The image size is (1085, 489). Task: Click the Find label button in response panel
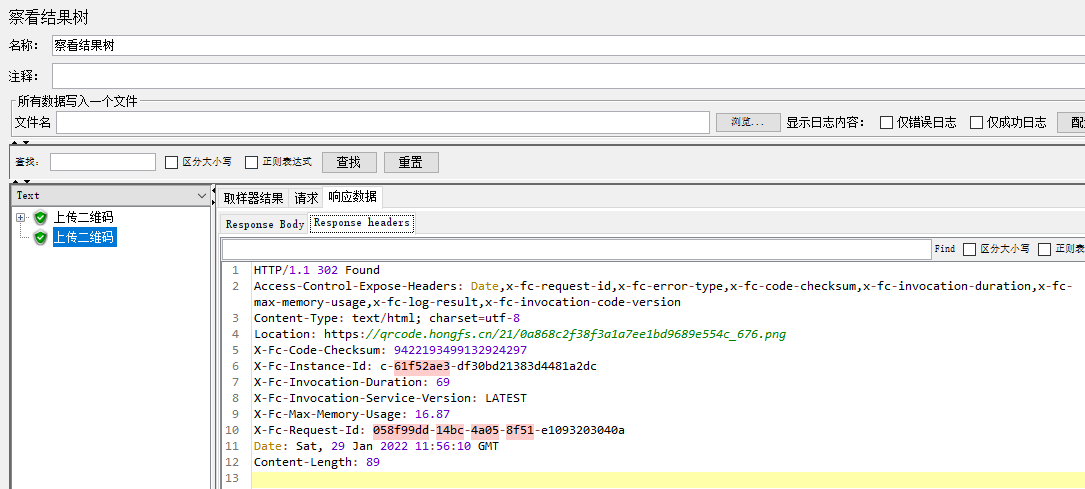(945, 249)
